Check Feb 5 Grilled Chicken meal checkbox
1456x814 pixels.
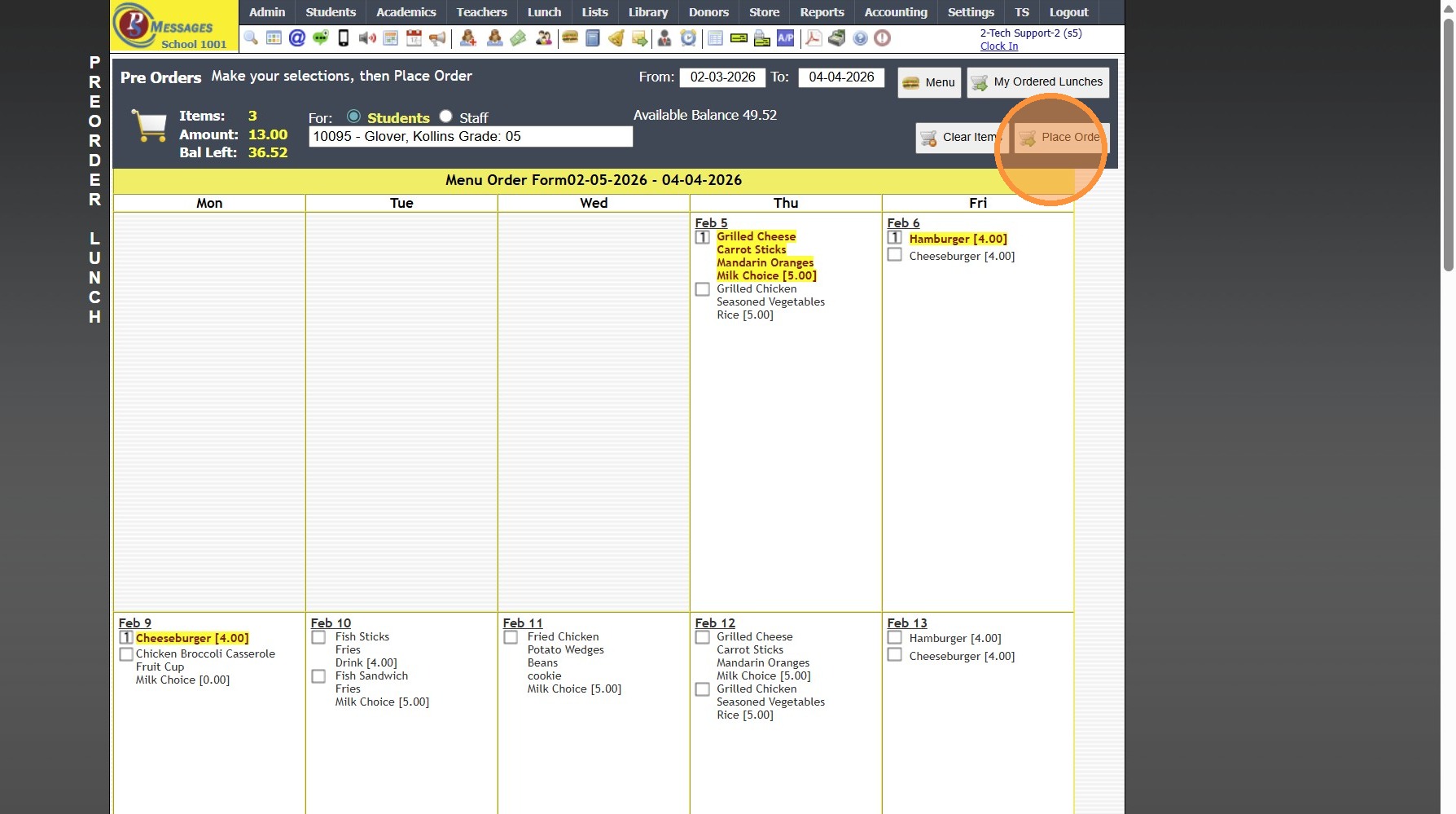pyautogui.click(x=702, y=289)
